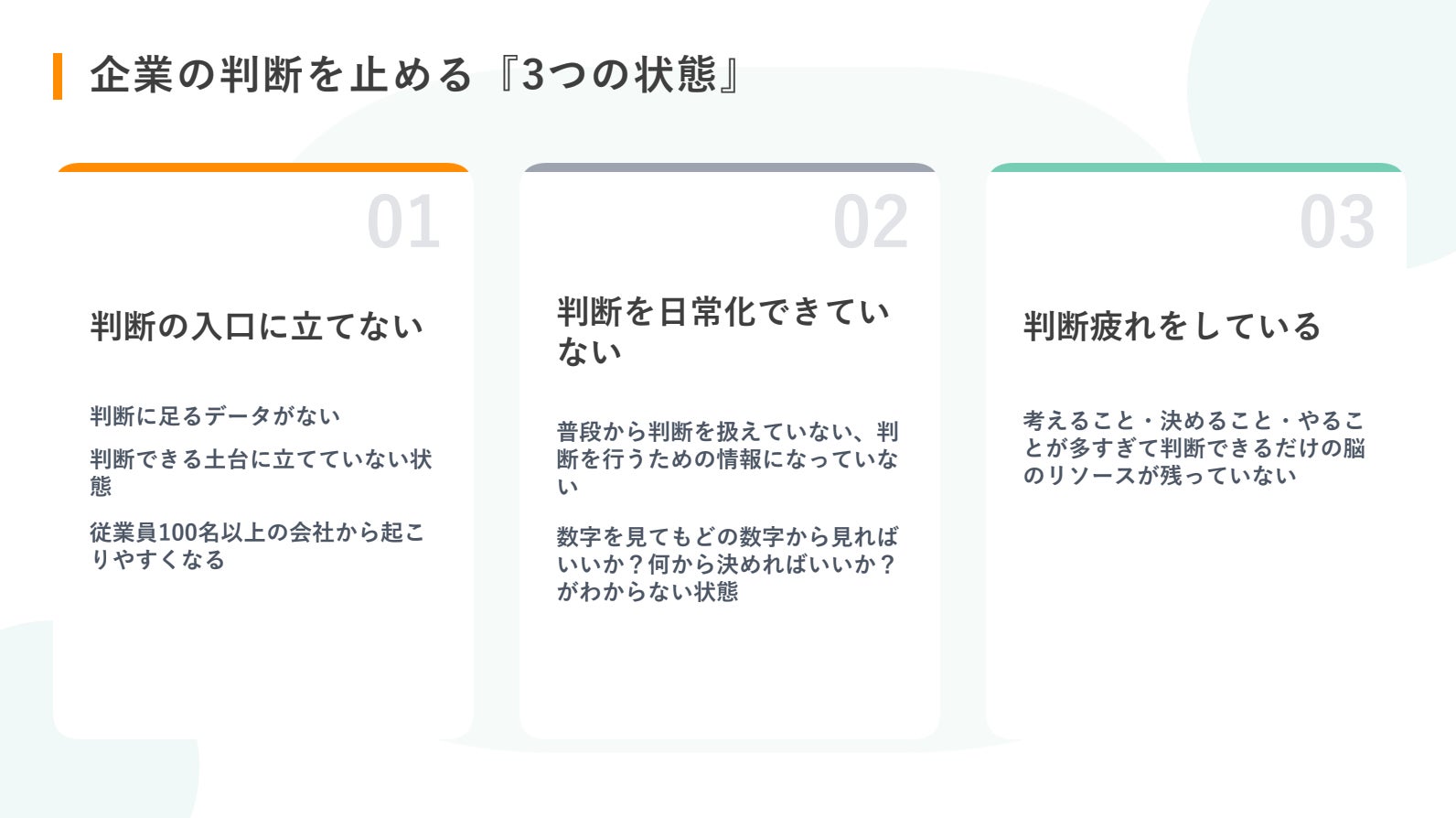Select the orange top bar of card 01
Image resolution: width=1456 pixels, height=818 pixels.
click(x=263, y=168)
